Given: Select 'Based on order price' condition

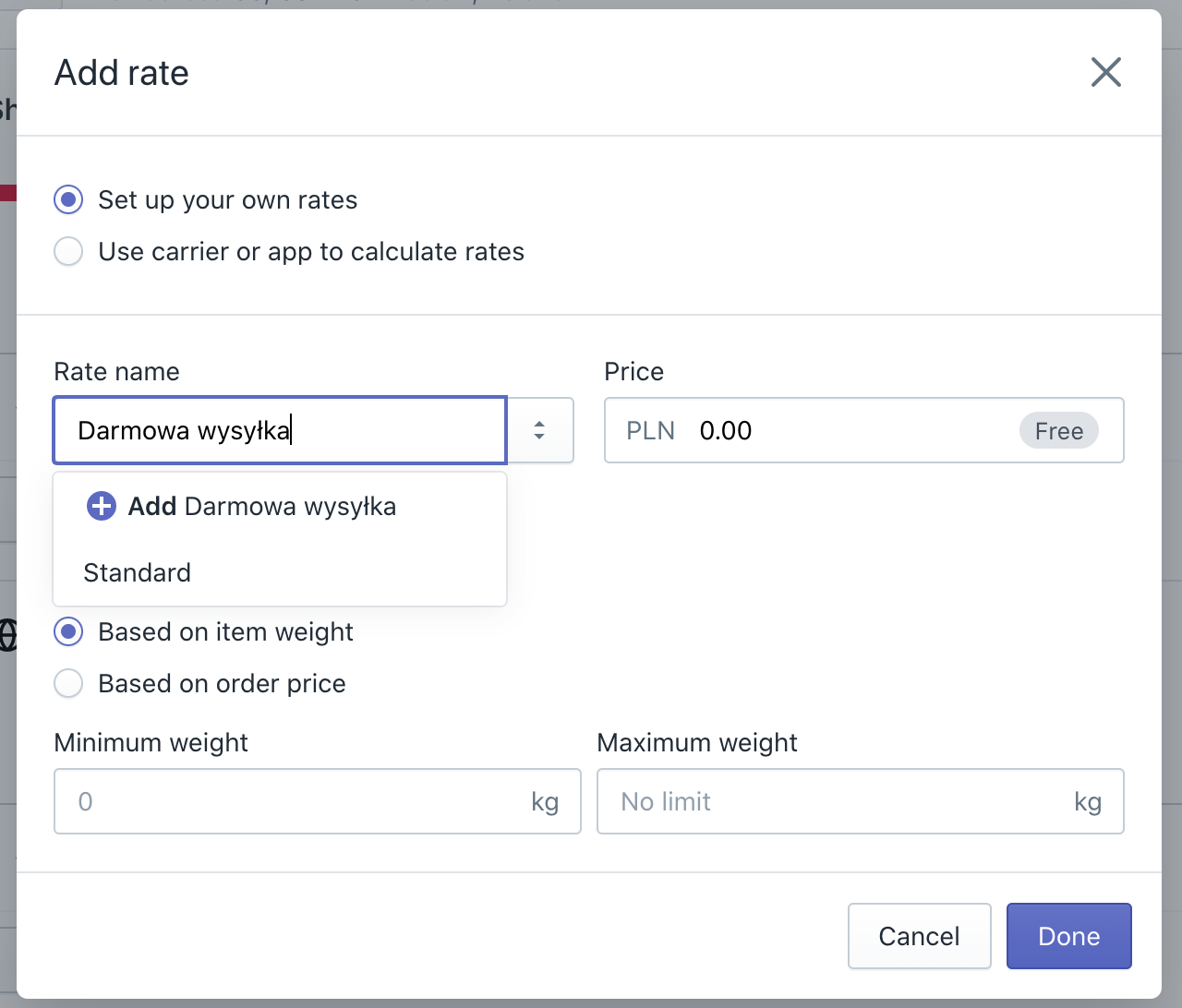Looking at the screenshot, I should point(68,683).
